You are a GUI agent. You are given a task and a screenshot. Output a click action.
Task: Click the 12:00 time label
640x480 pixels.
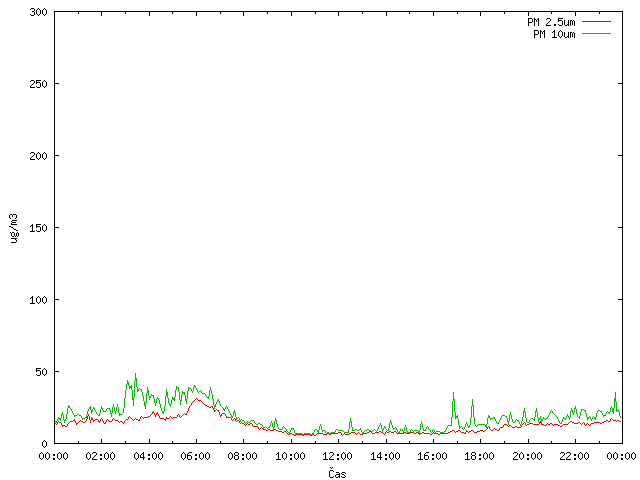[x=338, y=456]
